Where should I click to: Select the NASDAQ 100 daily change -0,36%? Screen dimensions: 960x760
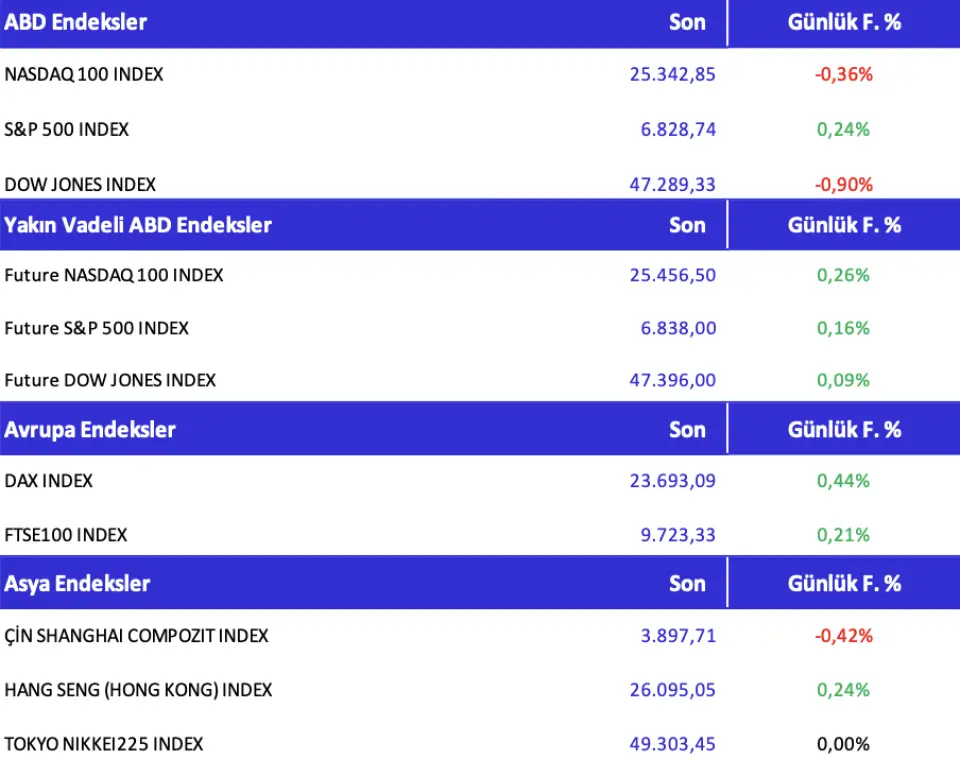tap(843, 74)
